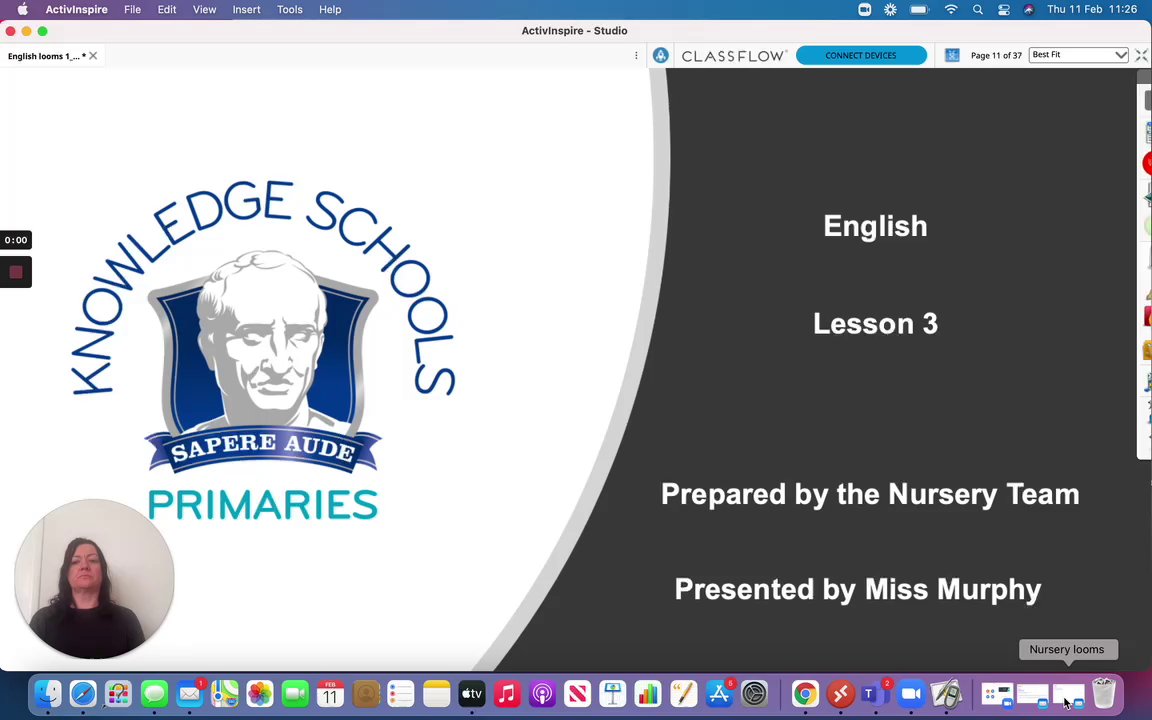
Task: Launch Safari from the Dock
Action: point(83,694)
